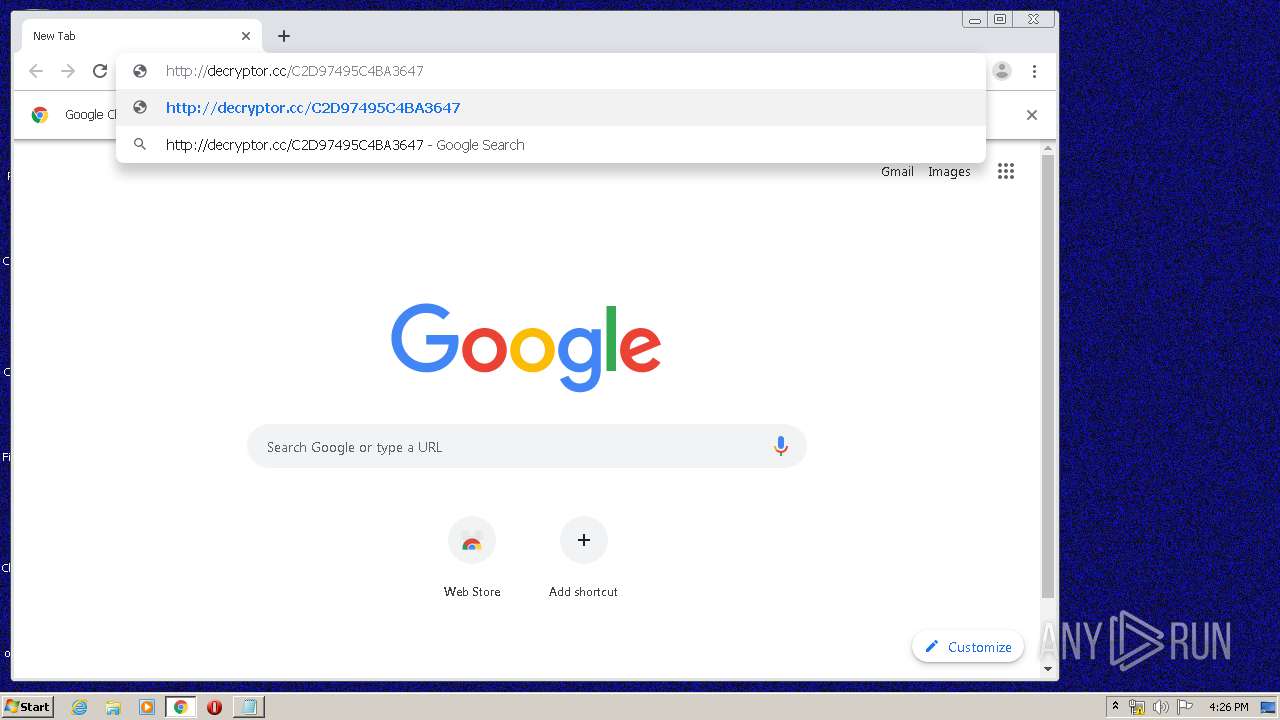Click the magnifier icon in the search suggestion row
Viewport: 1280px width, 720px height.
coord(140,145)
